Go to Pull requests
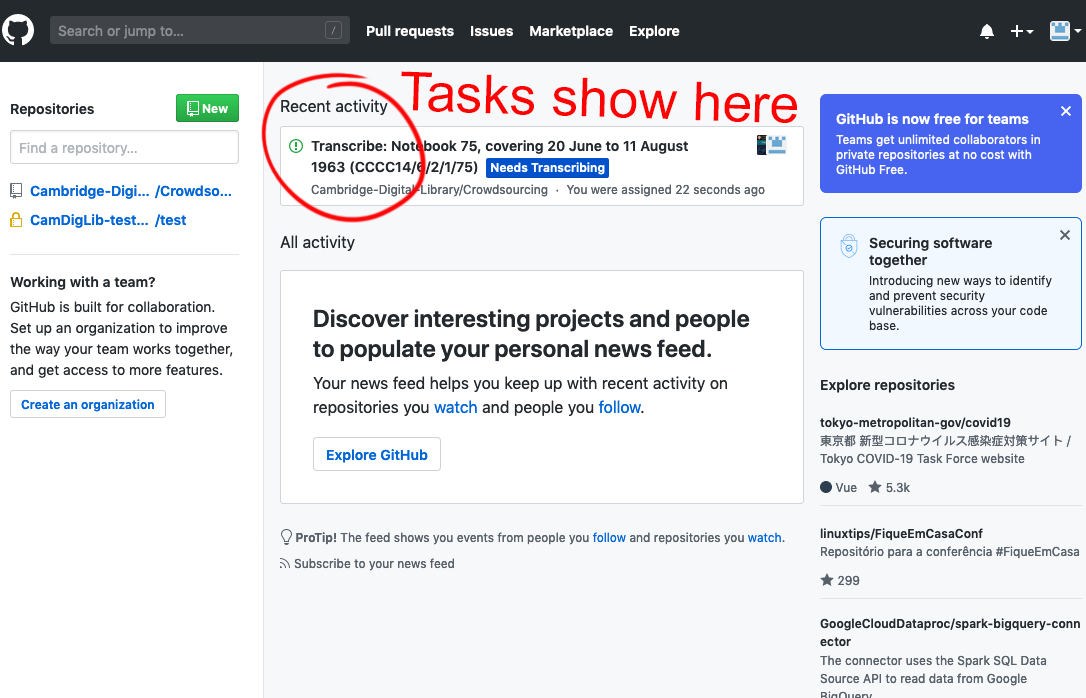Viewport: 1086px width, 698px height. point(410,31)
